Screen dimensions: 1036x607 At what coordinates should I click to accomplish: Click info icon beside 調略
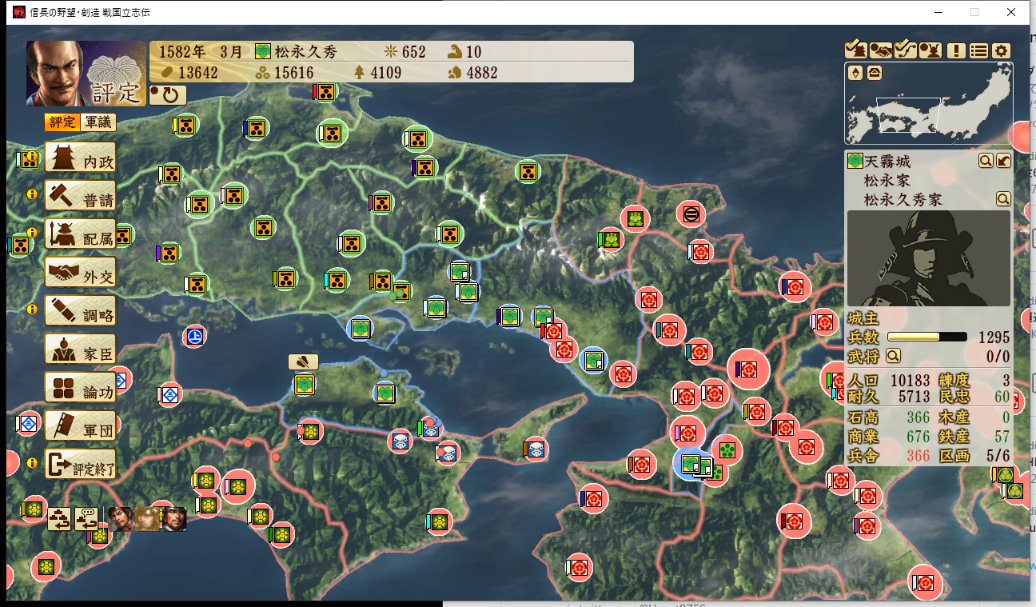[x=31, y=308]
